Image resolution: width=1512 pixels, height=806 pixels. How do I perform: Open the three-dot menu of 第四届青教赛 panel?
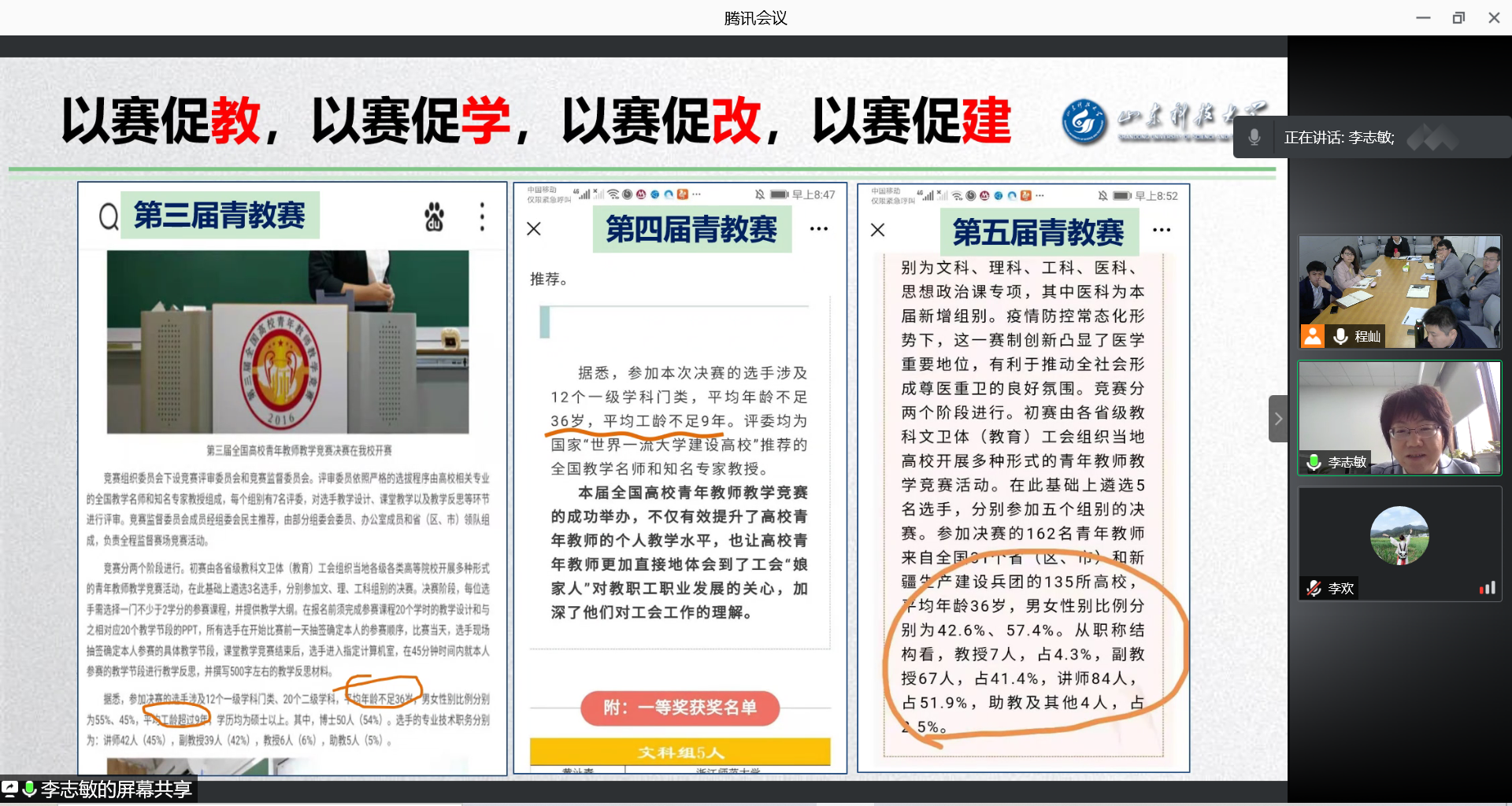click(819, 229)
